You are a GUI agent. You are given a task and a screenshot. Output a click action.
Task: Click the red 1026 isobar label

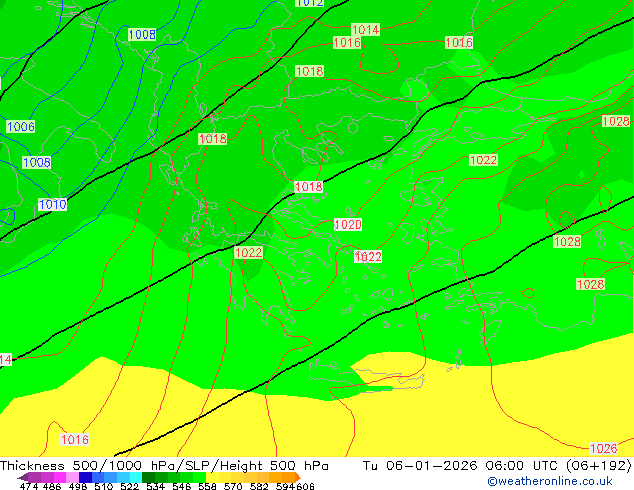[603, 448]
